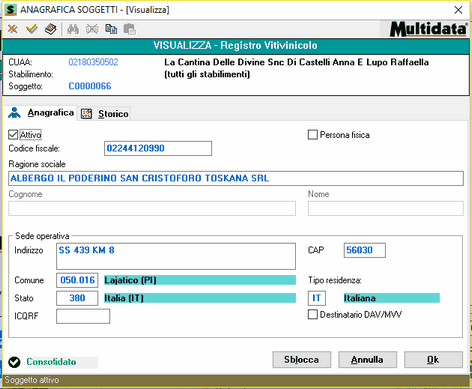The image size is (472, 389).
Task: Click the empty Nome field
Action: 386,208
